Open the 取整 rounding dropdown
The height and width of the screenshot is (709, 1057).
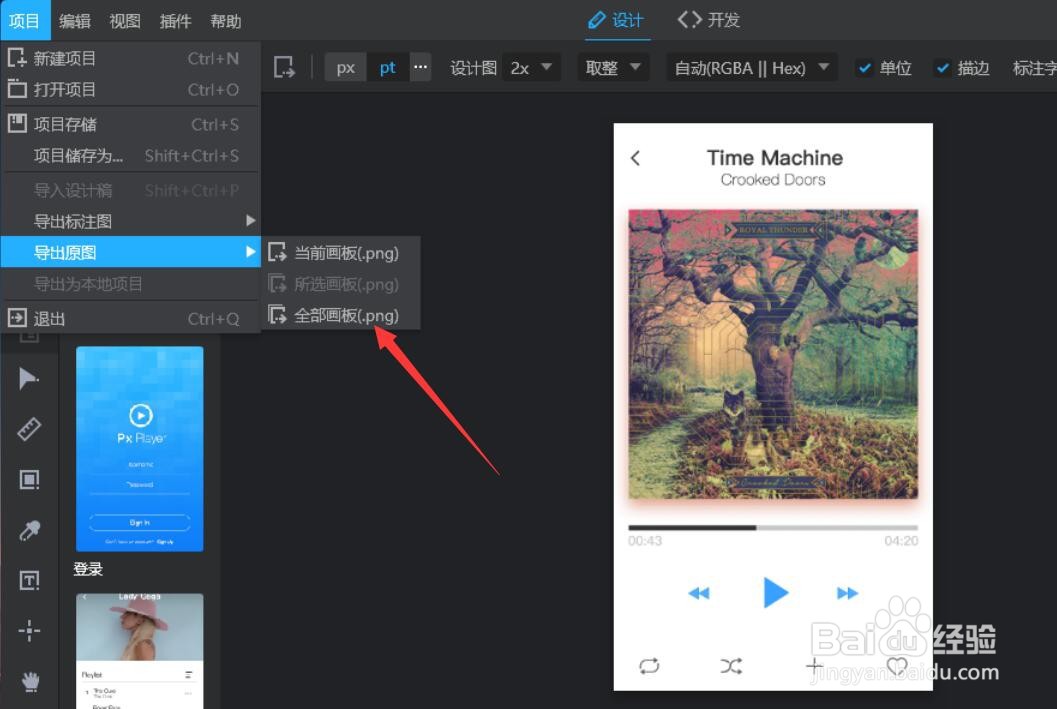pyautogui.click(x=613, y=68)
